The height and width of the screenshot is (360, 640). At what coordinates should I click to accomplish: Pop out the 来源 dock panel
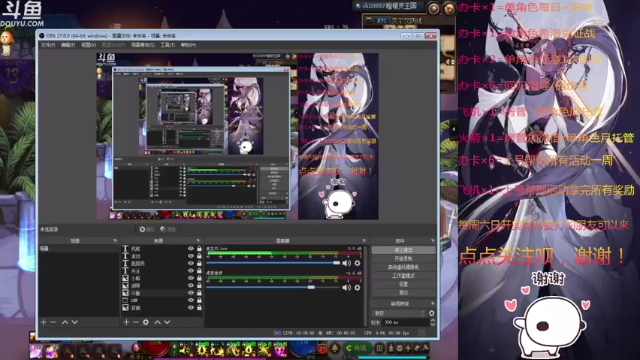(198, 241)
